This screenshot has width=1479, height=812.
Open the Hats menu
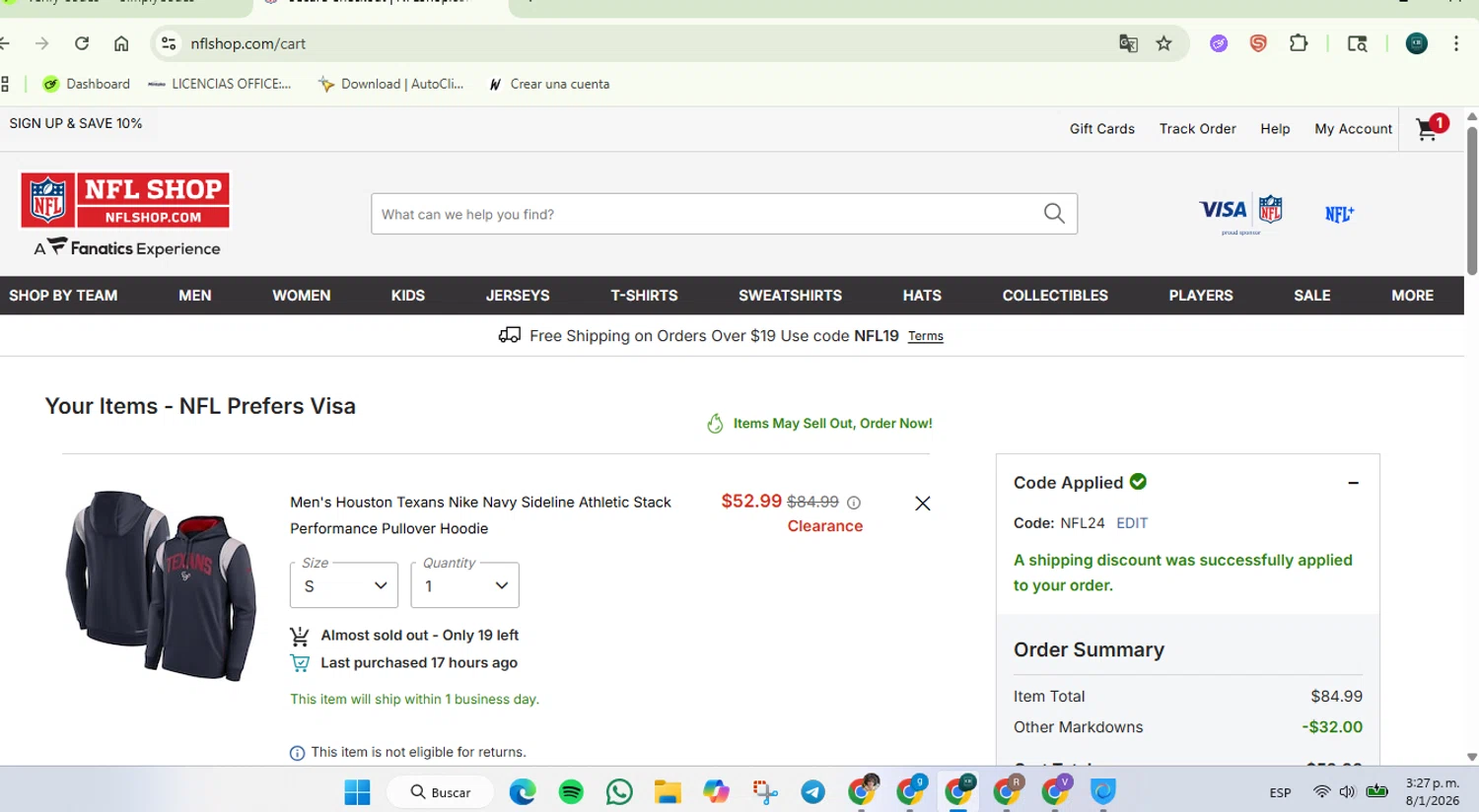click(x=922, y=296)
